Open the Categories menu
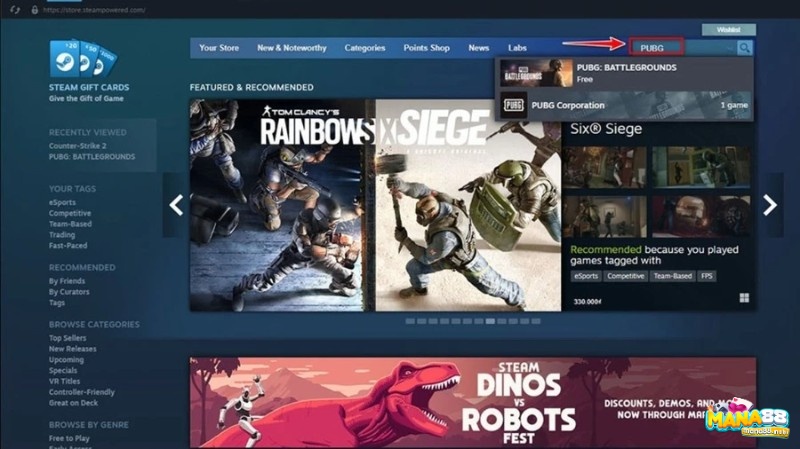 coord(365,48)
